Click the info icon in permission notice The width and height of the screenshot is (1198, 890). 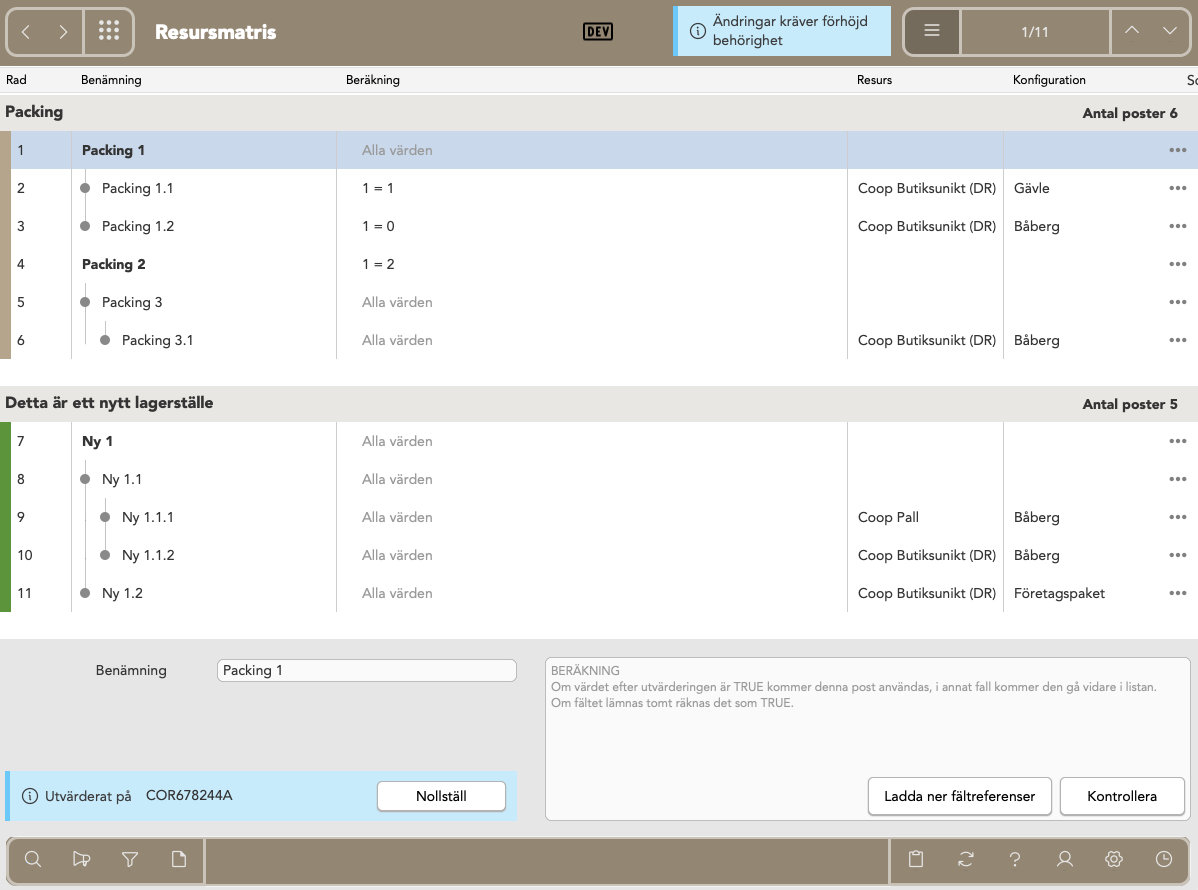pos(698,31)
